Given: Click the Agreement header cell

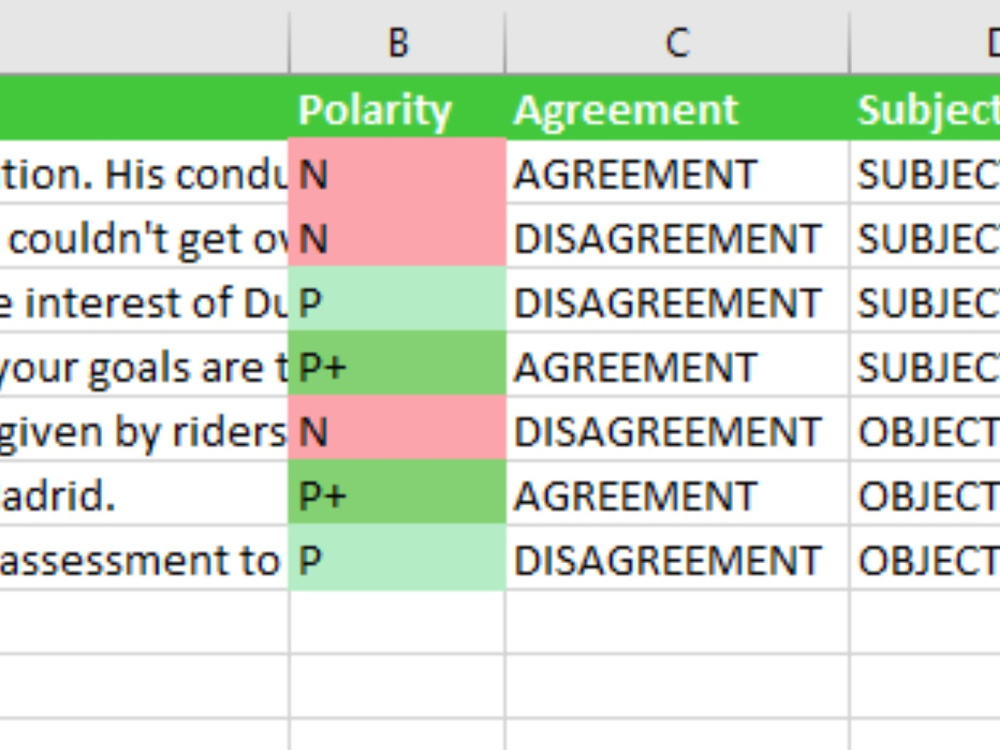Looking at the screenshot, I should coord(677,110).
